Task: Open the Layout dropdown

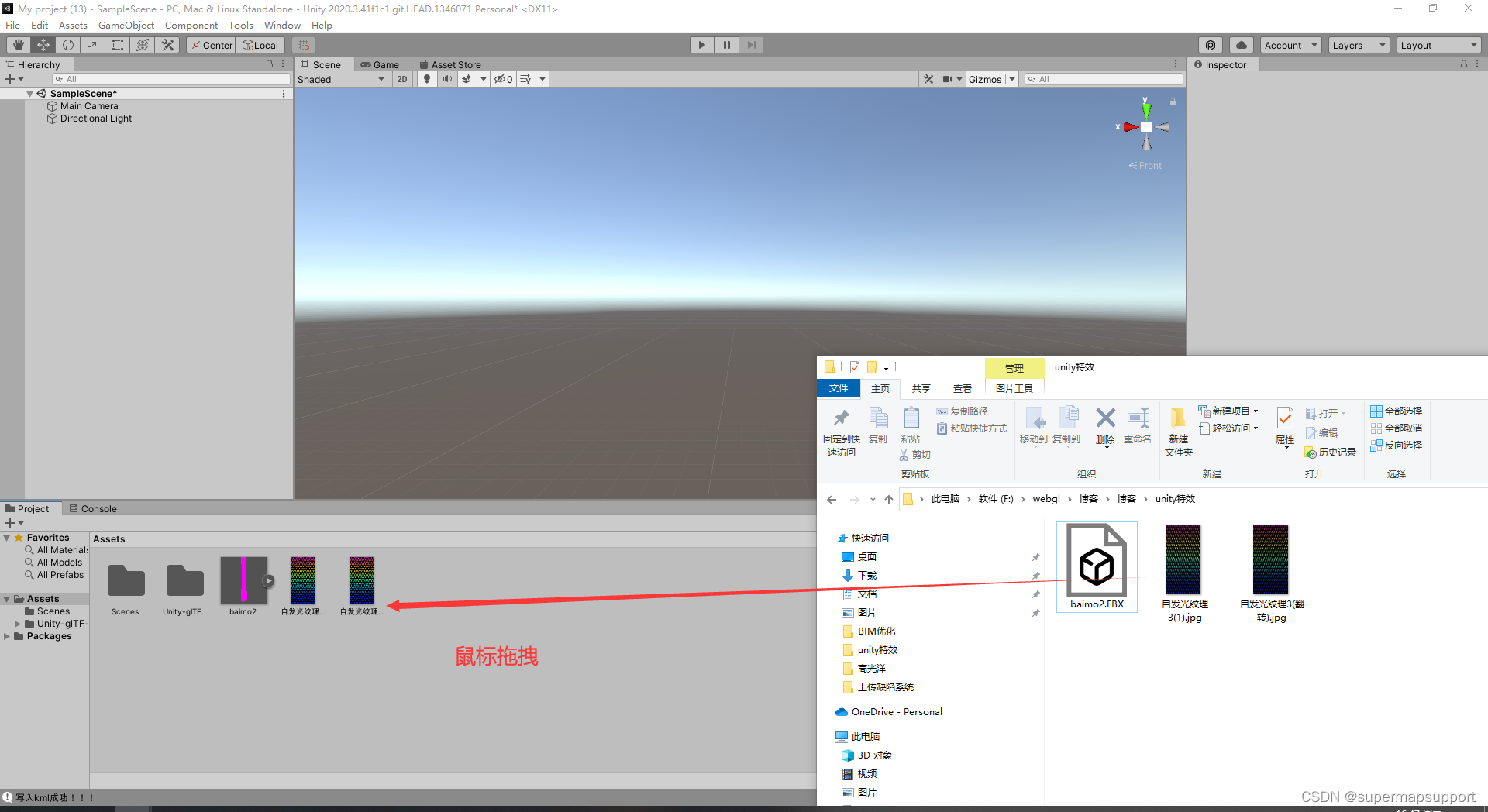Action: pos(1438,44)
